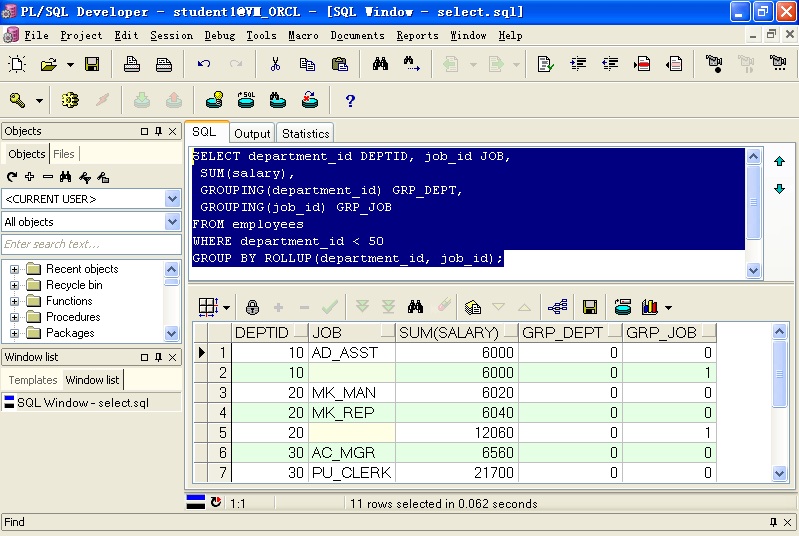The height and width of the screenshot is (536, 799).
Task: Select the AD_ASST cell in row 1
Action: pos(352,353)
